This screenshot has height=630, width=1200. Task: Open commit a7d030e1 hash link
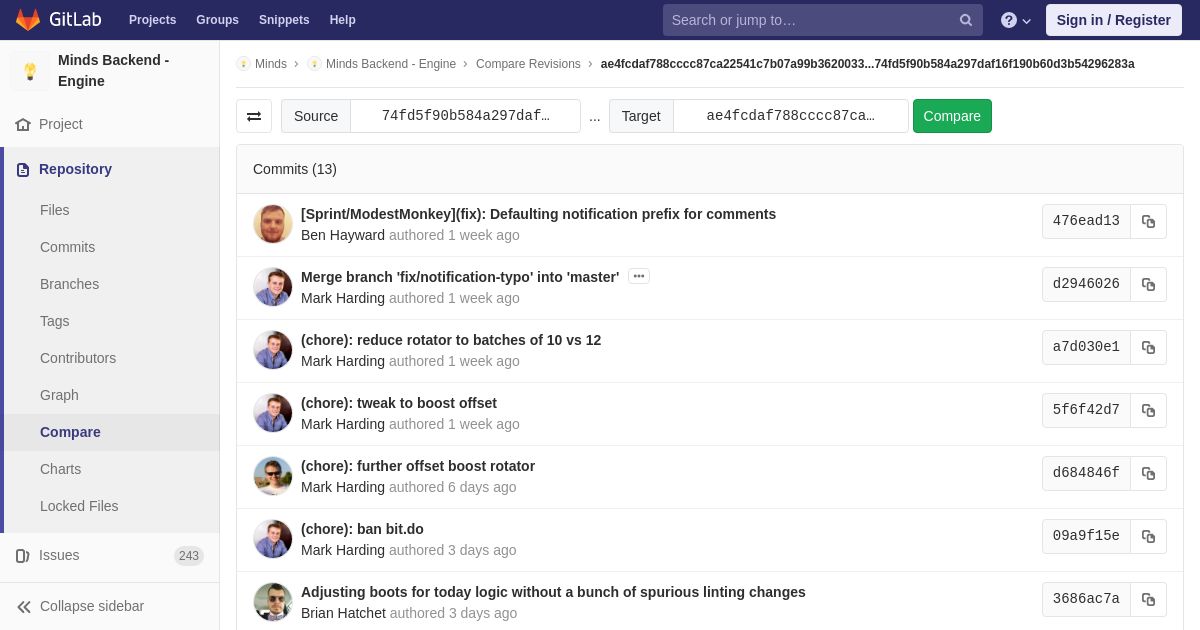coord(1086,348)
